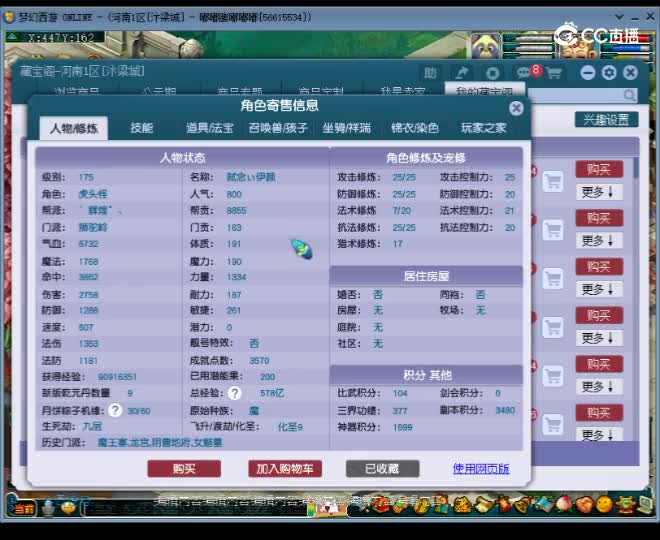660x540 pixels.
Task: Open the 藏宝阁 settings gear icon
Action: tap(609, 73)
